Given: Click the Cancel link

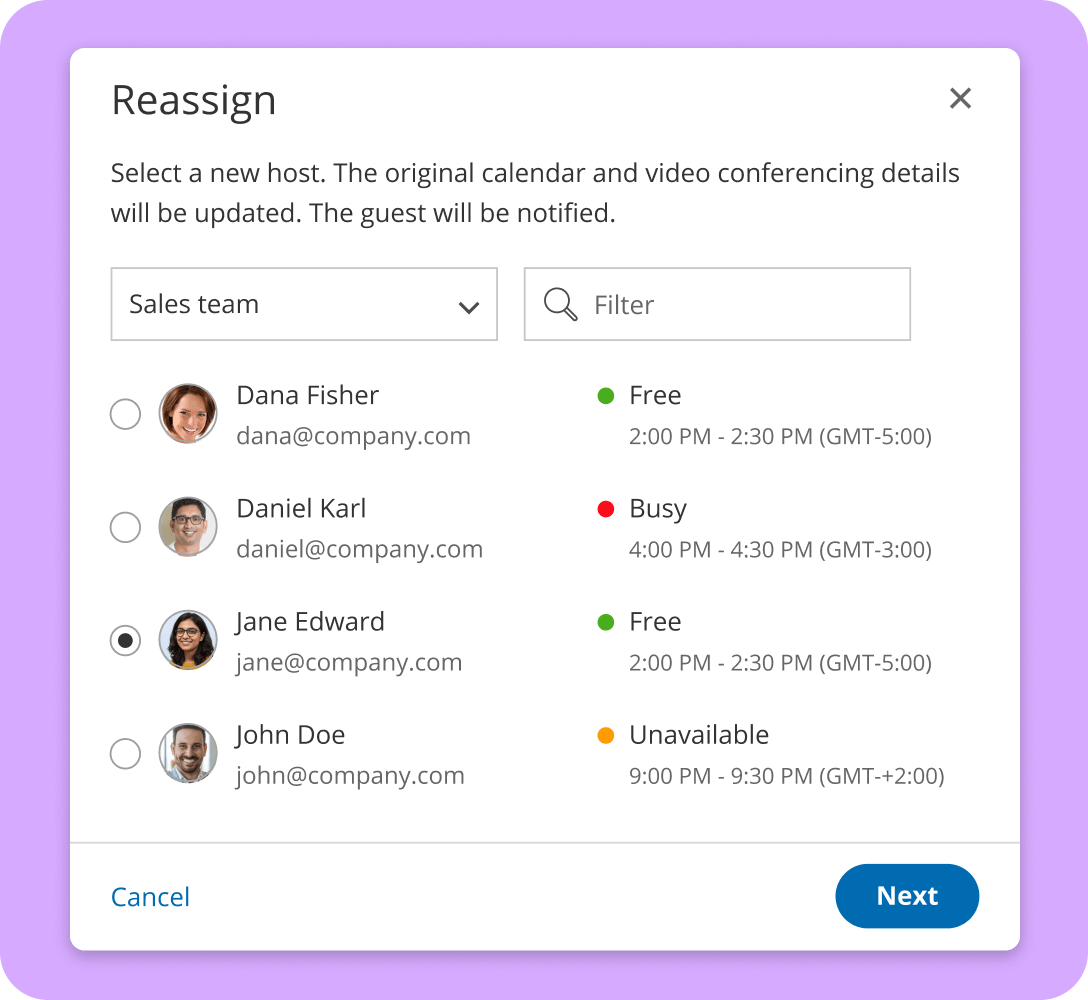Looking at the screenshot, I should pos(150,897).
